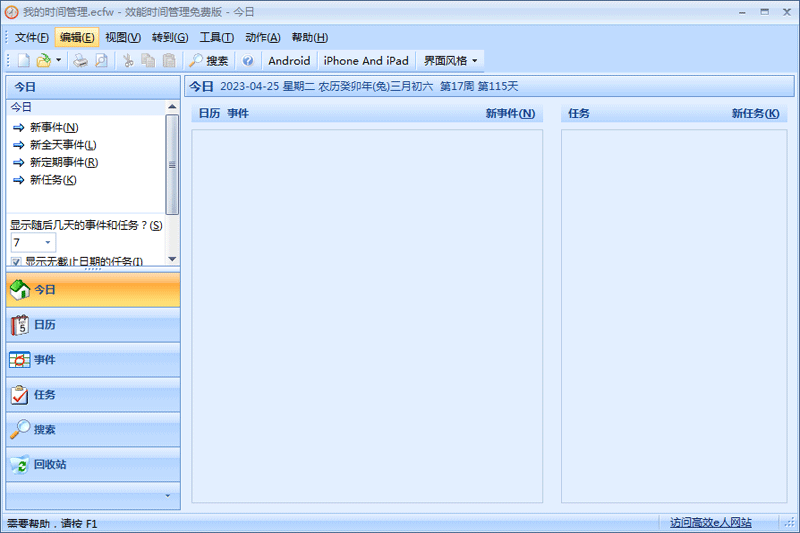
Task: Click the window resize grip in status bar
Action: [x=790, y=522]
